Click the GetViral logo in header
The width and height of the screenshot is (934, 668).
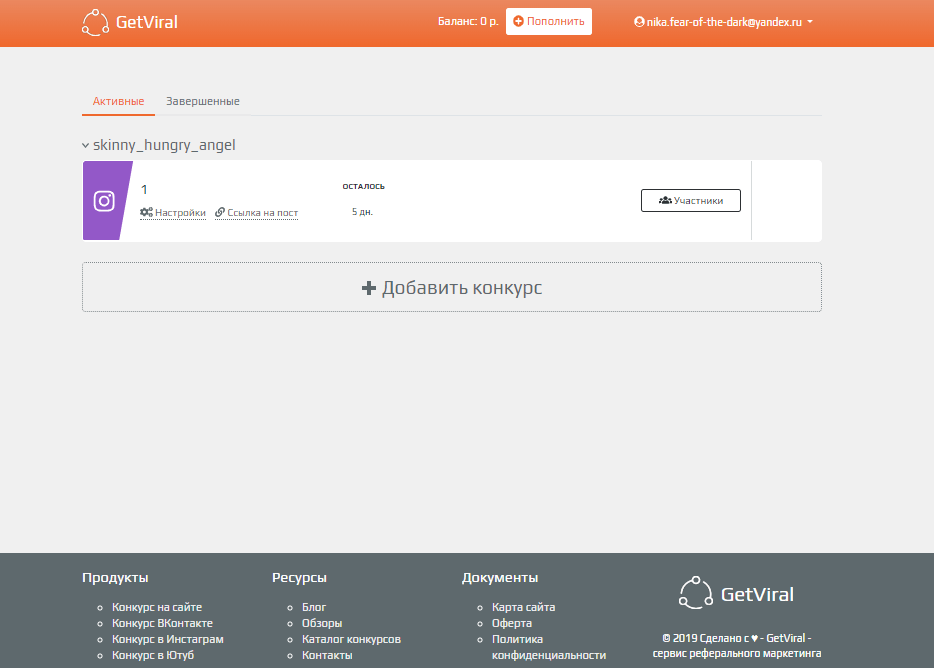130,22
